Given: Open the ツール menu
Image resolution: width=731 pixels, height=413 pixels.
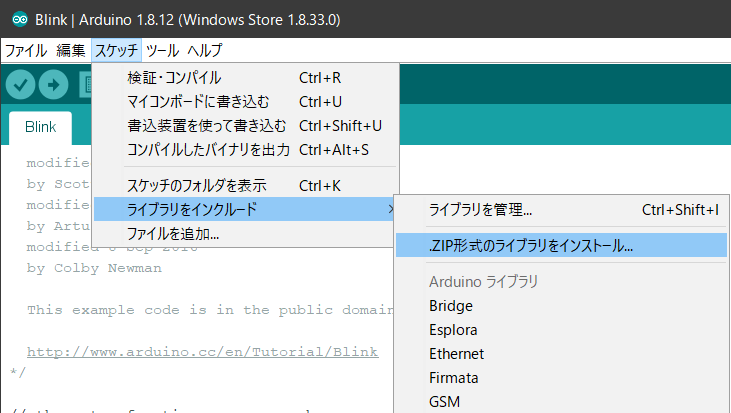Looking at the screenshot, I should pyautogui.click(x=162, y=50).
